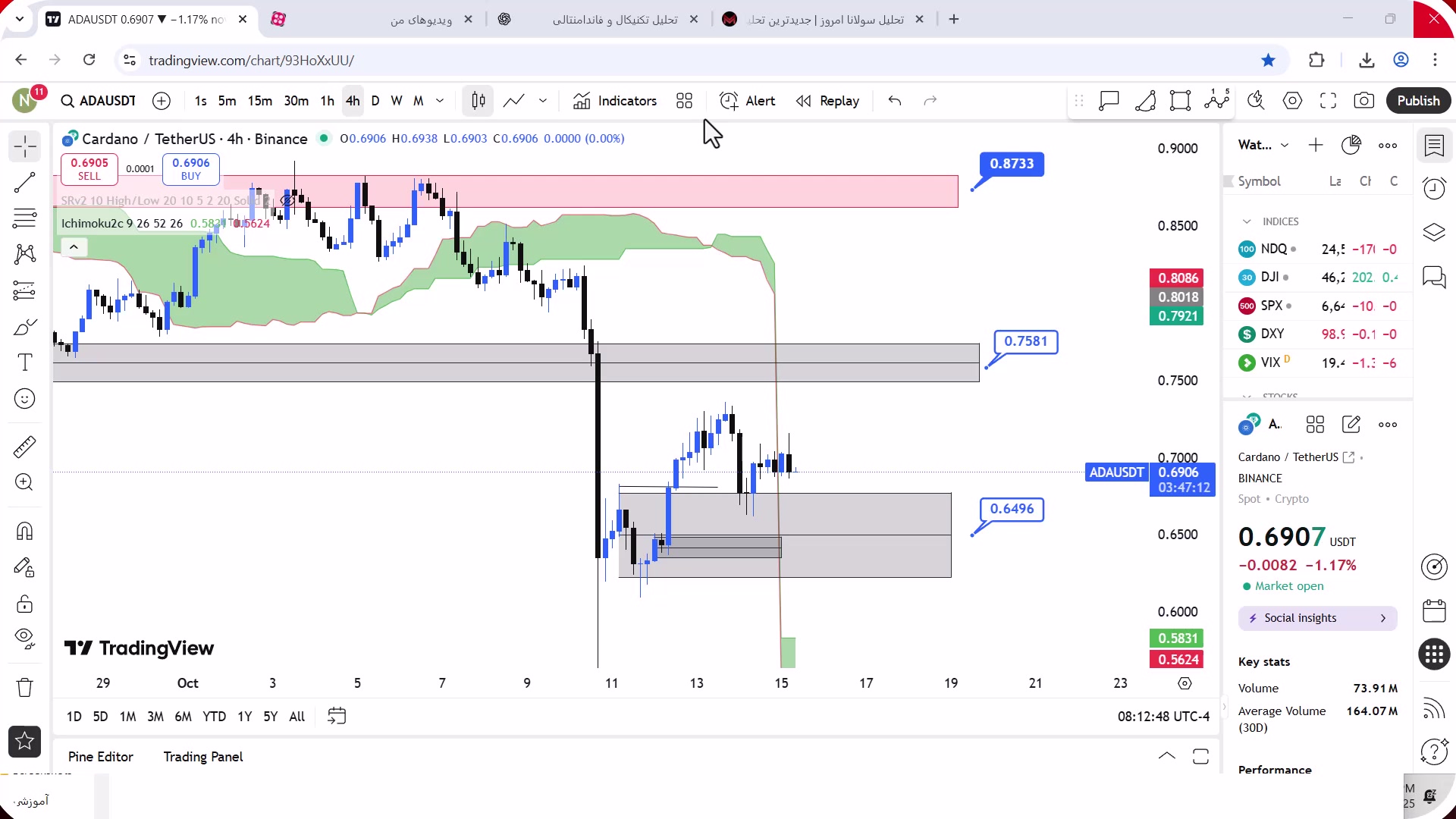Select the NDQ row in watchlist
This screenshot has height=819, width=1456.
point(1318,249)
